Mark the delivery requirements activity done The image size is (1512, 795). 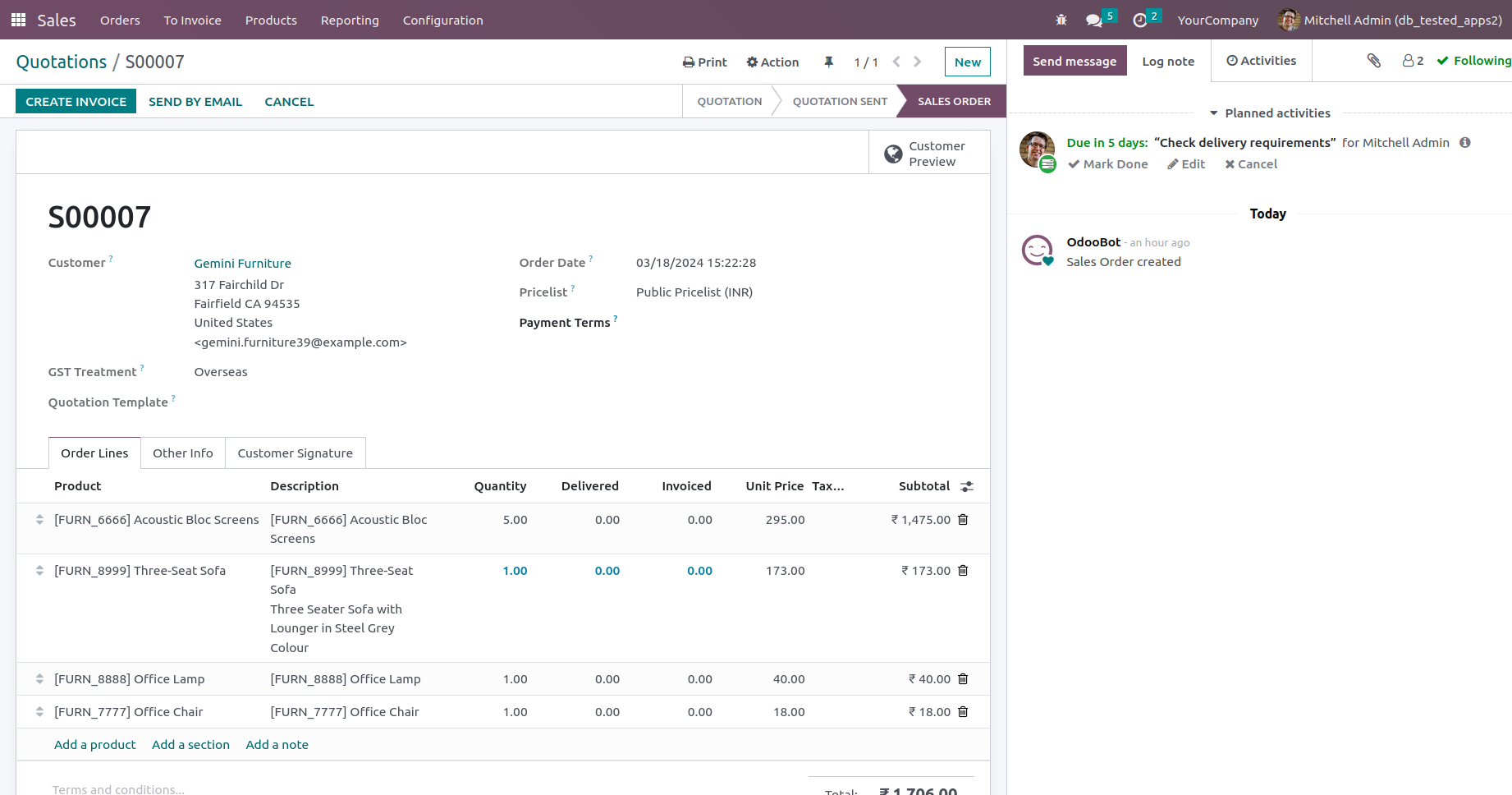pyautogui.click(x=1107, y=164)
